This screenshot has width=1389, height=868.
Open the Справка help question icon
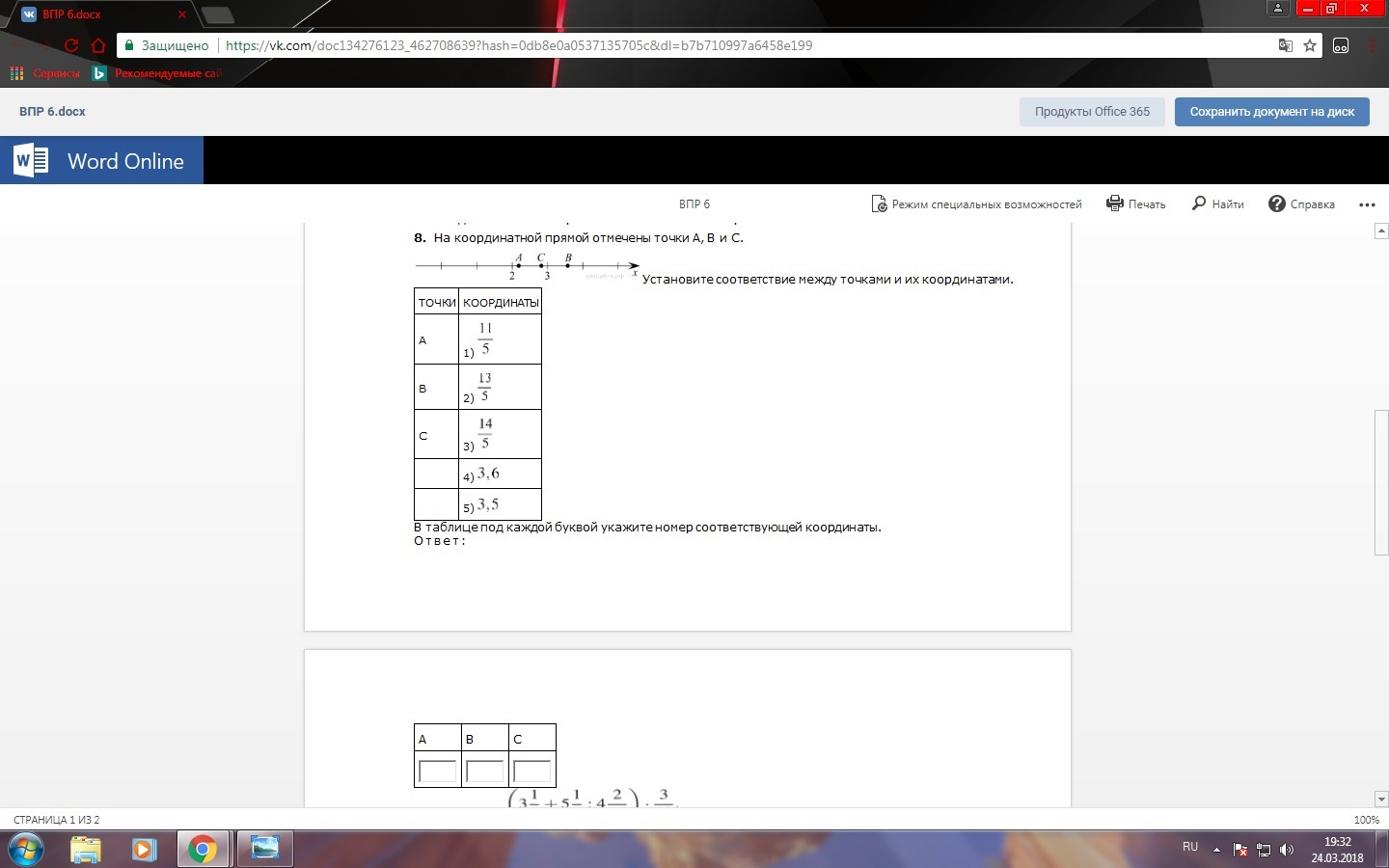(1276, 203)
